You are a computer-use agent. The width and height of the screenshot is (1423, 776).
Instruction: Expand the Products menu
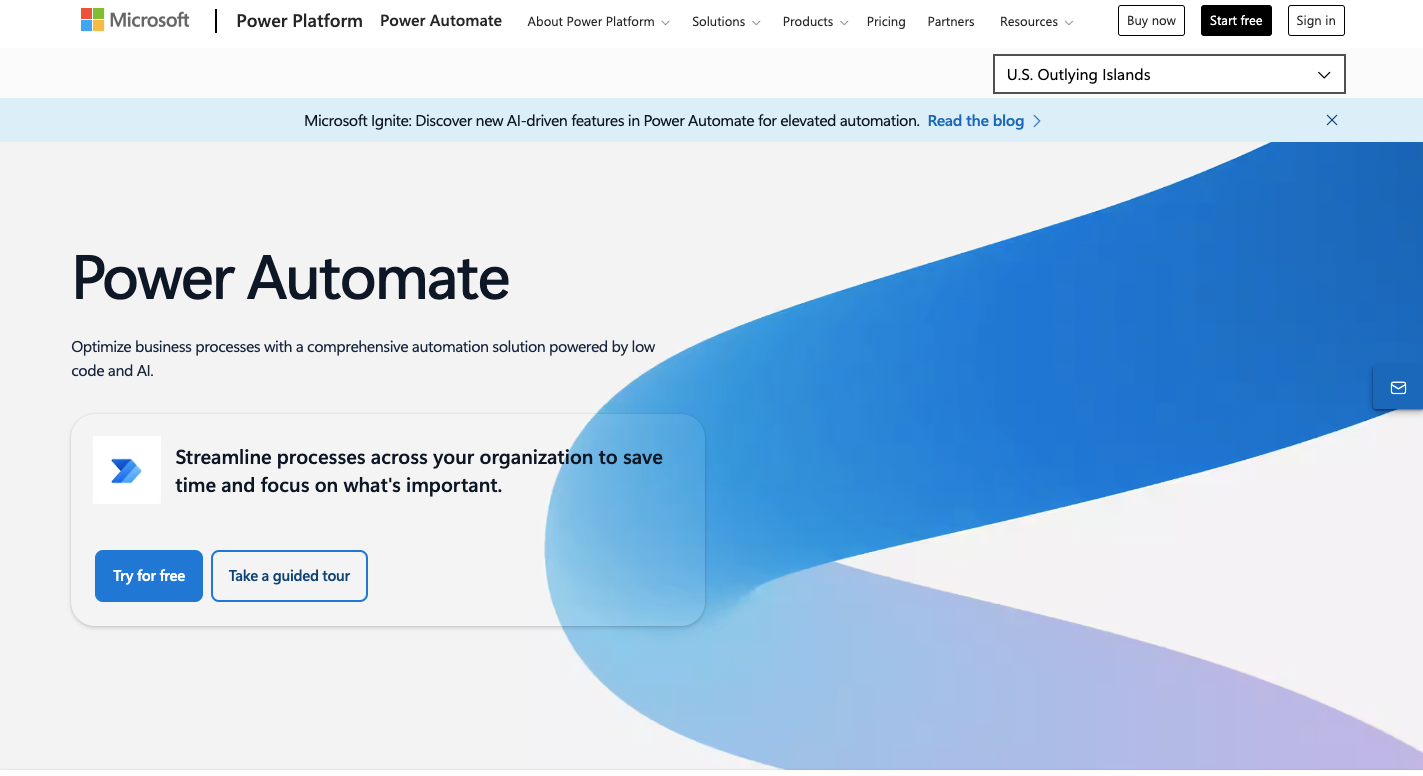click(x=814, y=21)
